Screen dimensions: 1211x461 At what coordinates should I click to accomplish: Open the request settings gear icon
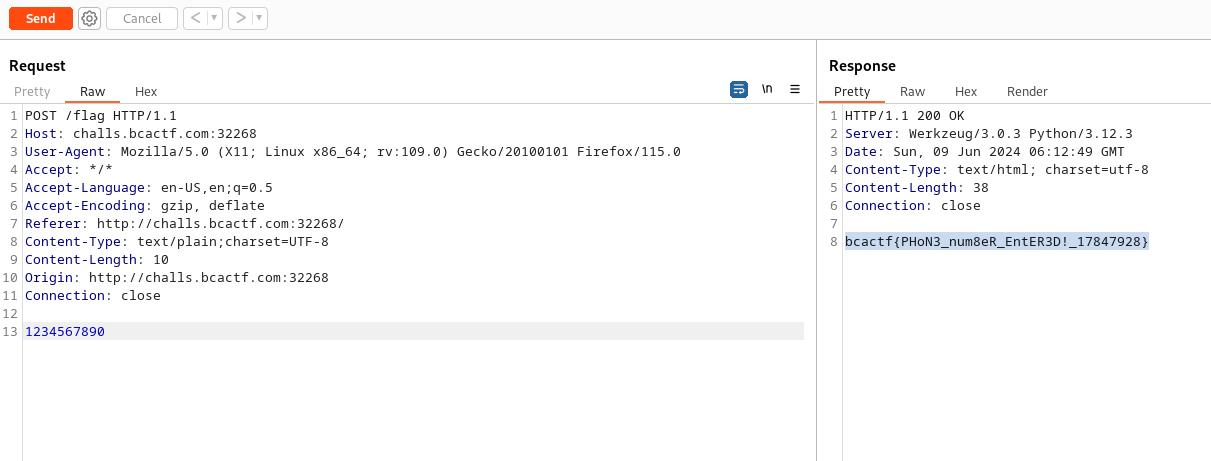89,18
